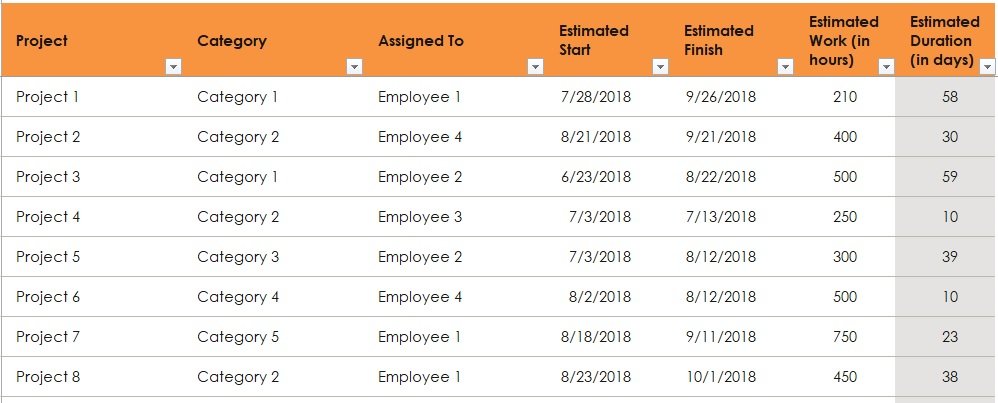Click the Category 5 cell
This screenshot has width=998, height=403.
point(274,337)
